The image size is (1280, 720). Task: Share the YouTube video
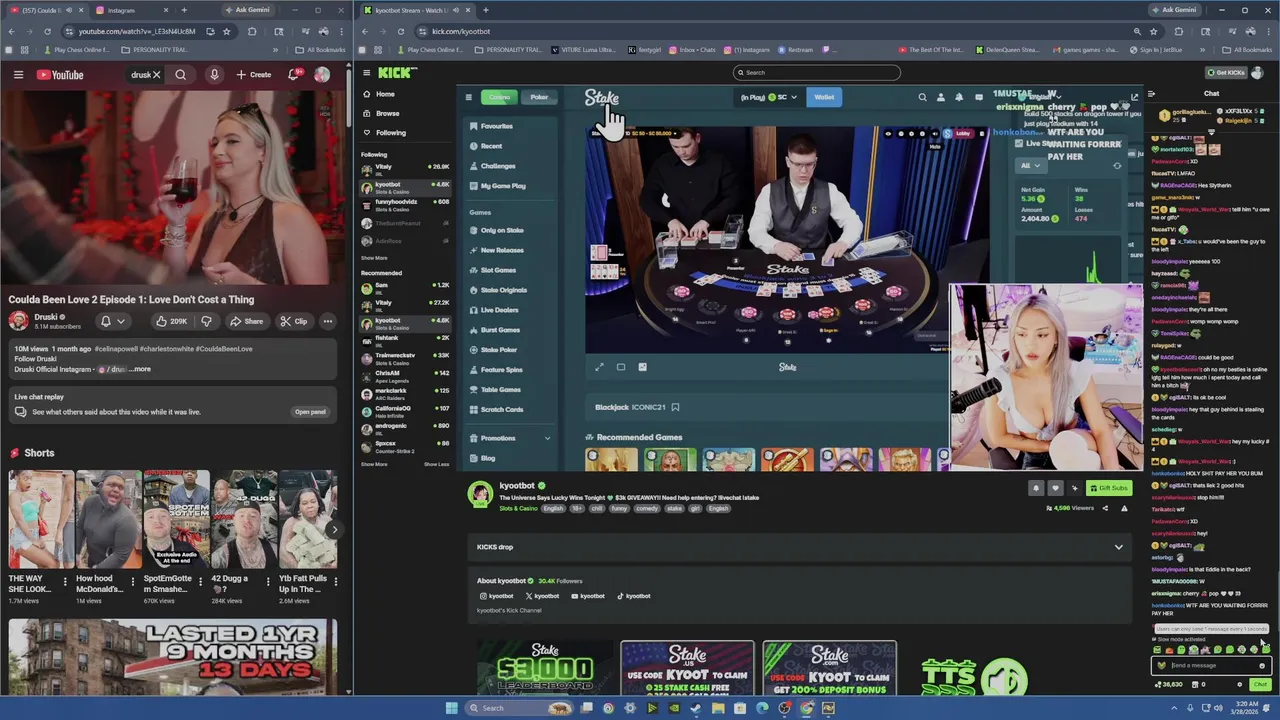tap(247, 321)
